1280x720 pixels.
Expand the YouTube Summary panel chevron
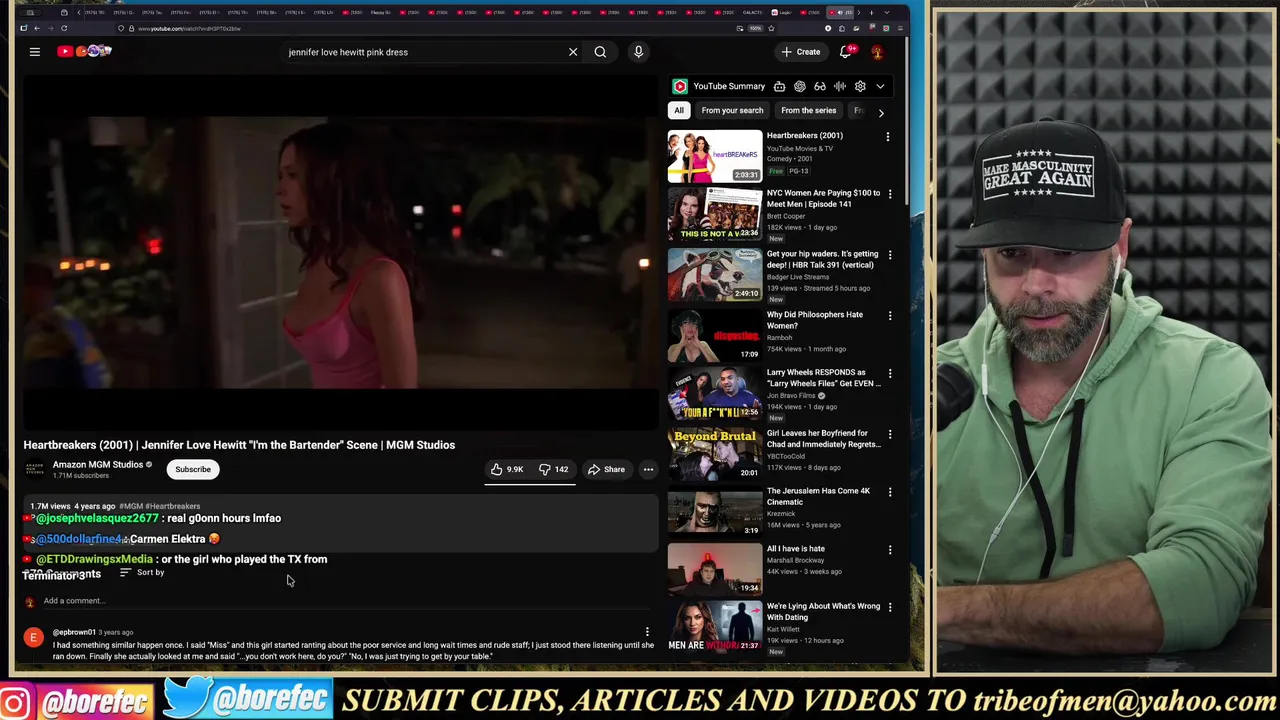(880, 86)
